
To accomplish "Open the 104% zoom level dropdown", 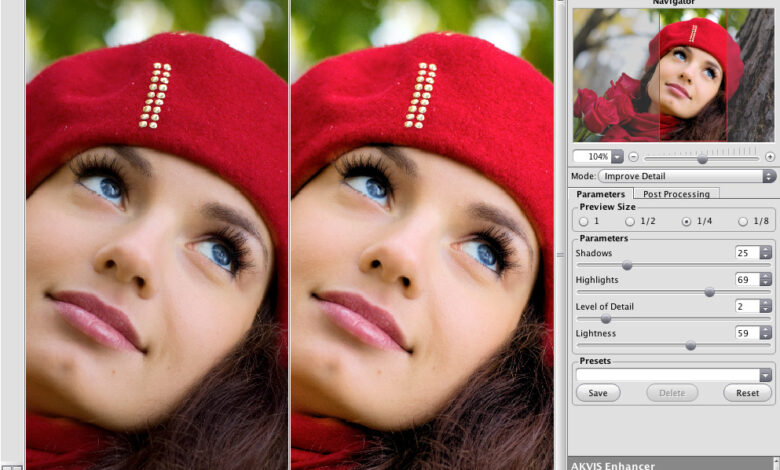I will tap(617, 157).
